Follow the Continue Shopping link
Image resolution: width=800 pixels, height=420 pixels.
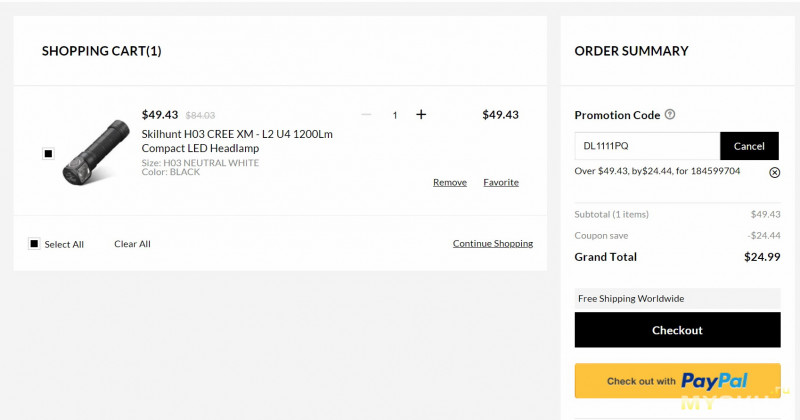[x=493, y=243]
